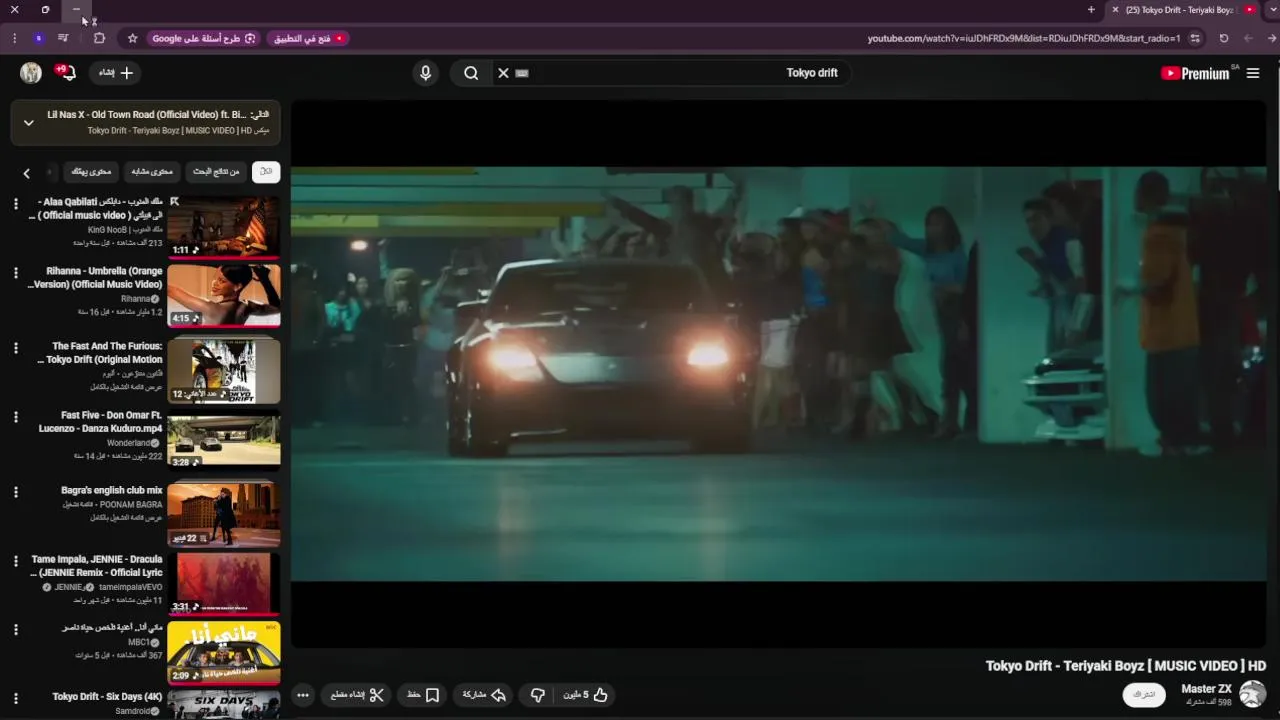Screen dimensions: 1280x720
Task: Play the Danza Kuduro video thumbnail
Action: click(224, 439)
